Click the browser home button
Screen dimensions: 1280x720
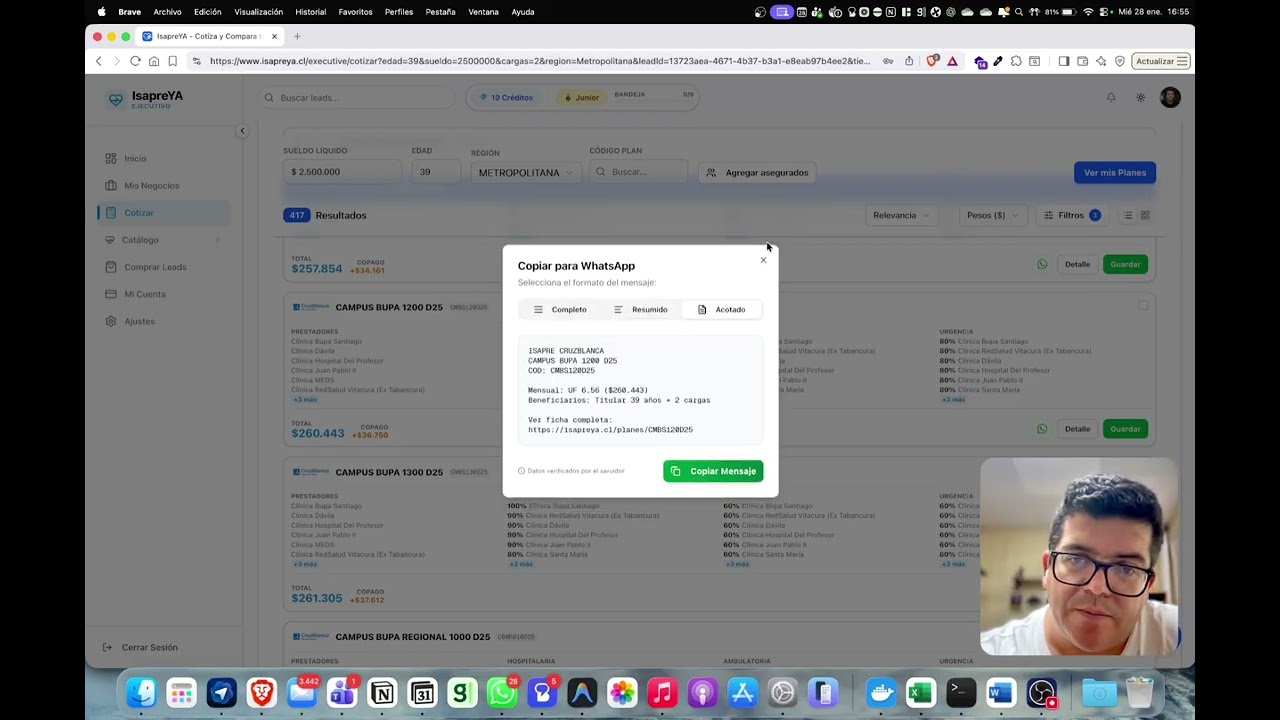(x=154, y=61)
